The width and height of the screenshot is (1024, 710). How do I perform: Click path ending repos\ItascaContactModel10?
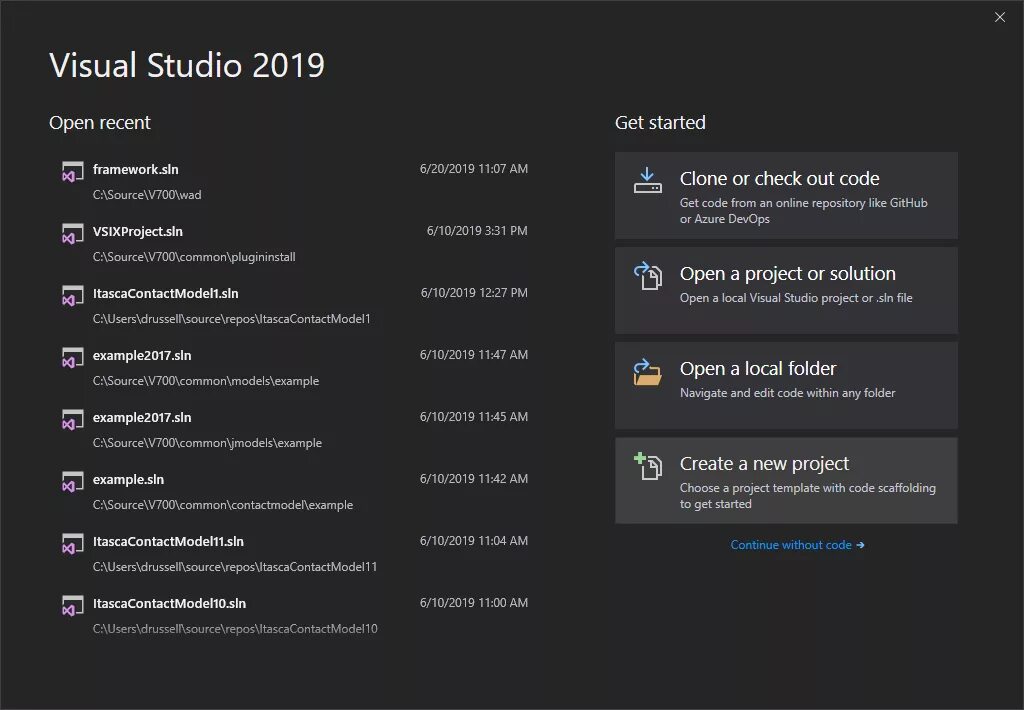click(x=235, y=629)
